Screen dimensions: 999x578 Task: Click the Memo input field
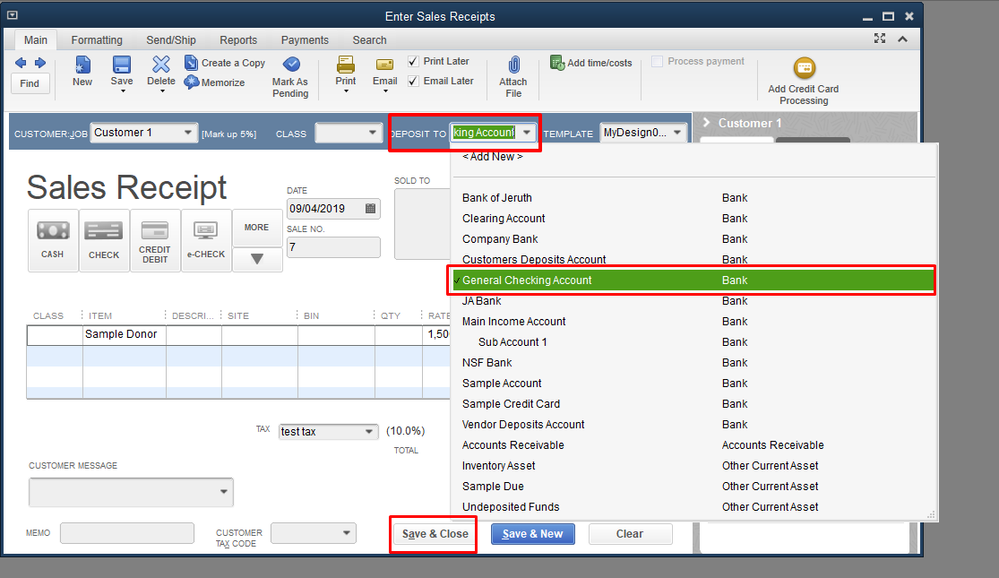[127, 533]
